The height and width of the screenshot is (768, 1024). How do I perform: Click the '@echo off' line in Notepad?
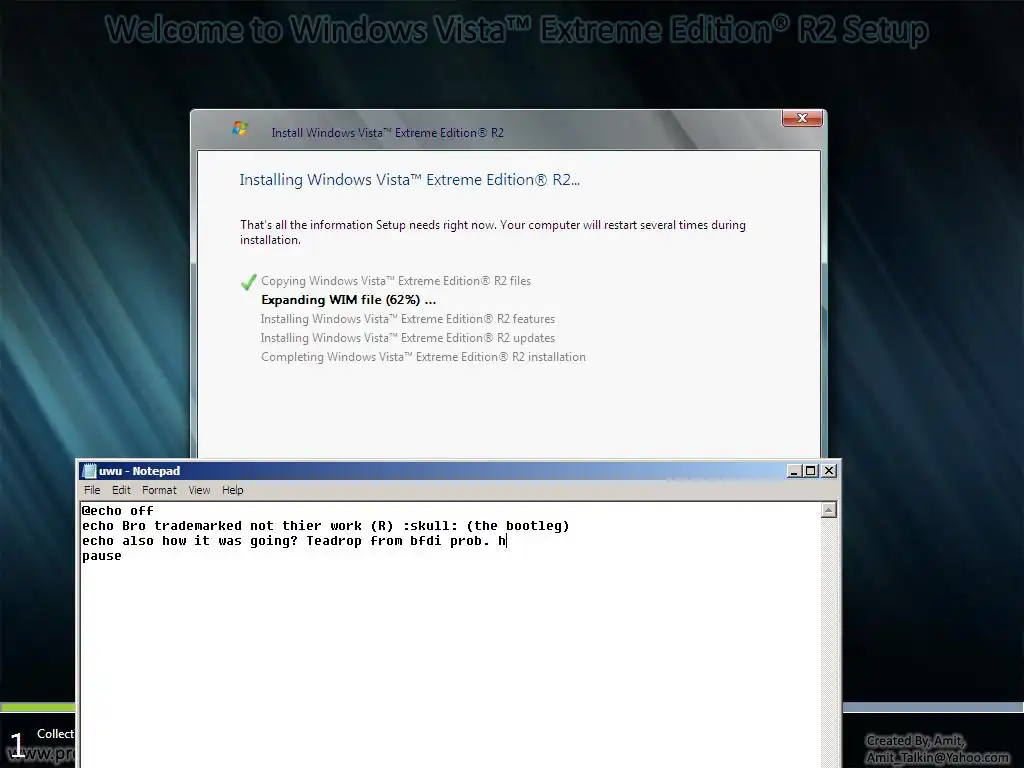[x=118, y=511]
